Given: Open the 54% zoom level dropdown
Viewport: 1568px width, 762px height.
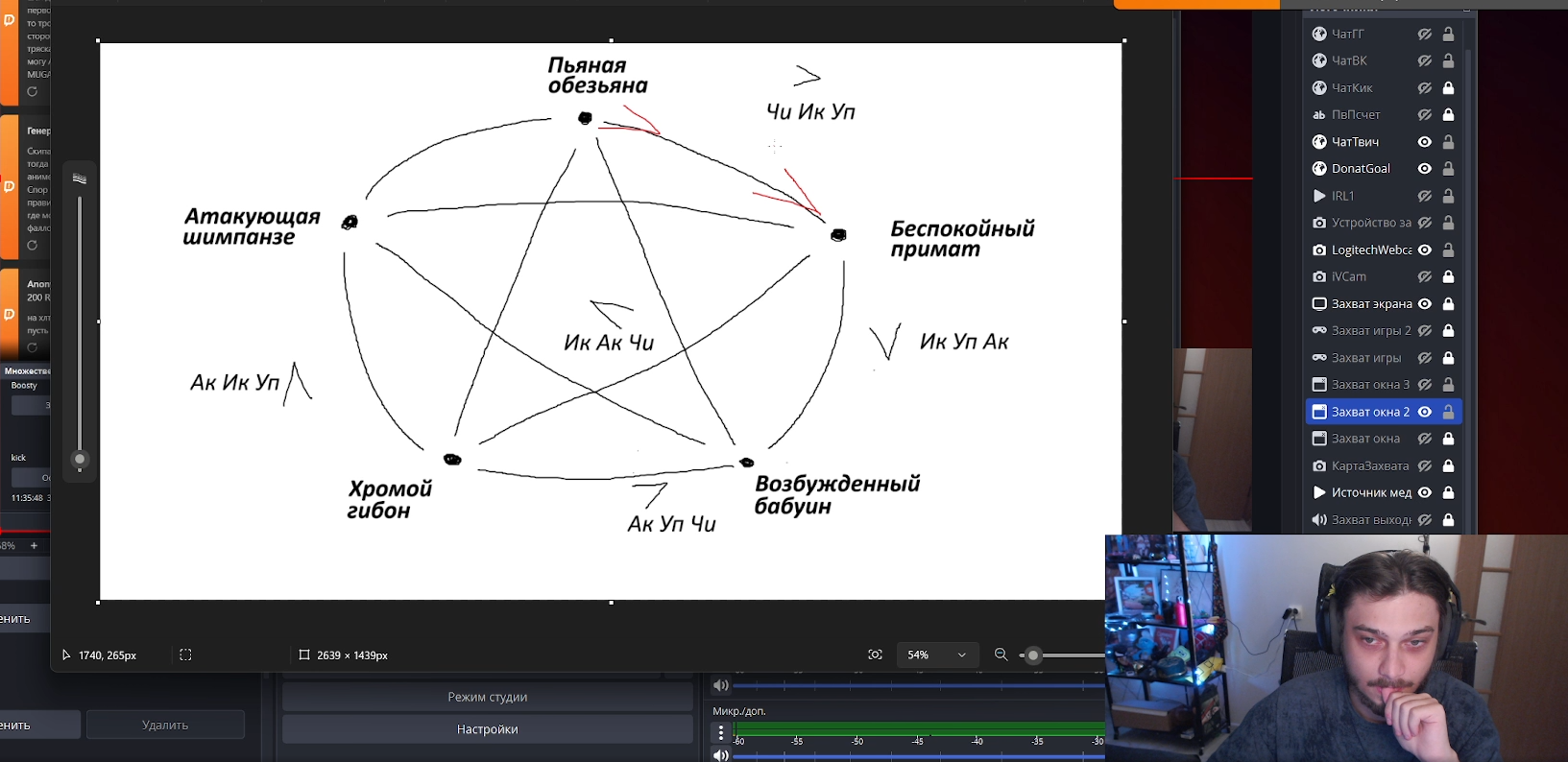Looking at the screenshot, I should (x=937, y=655).
